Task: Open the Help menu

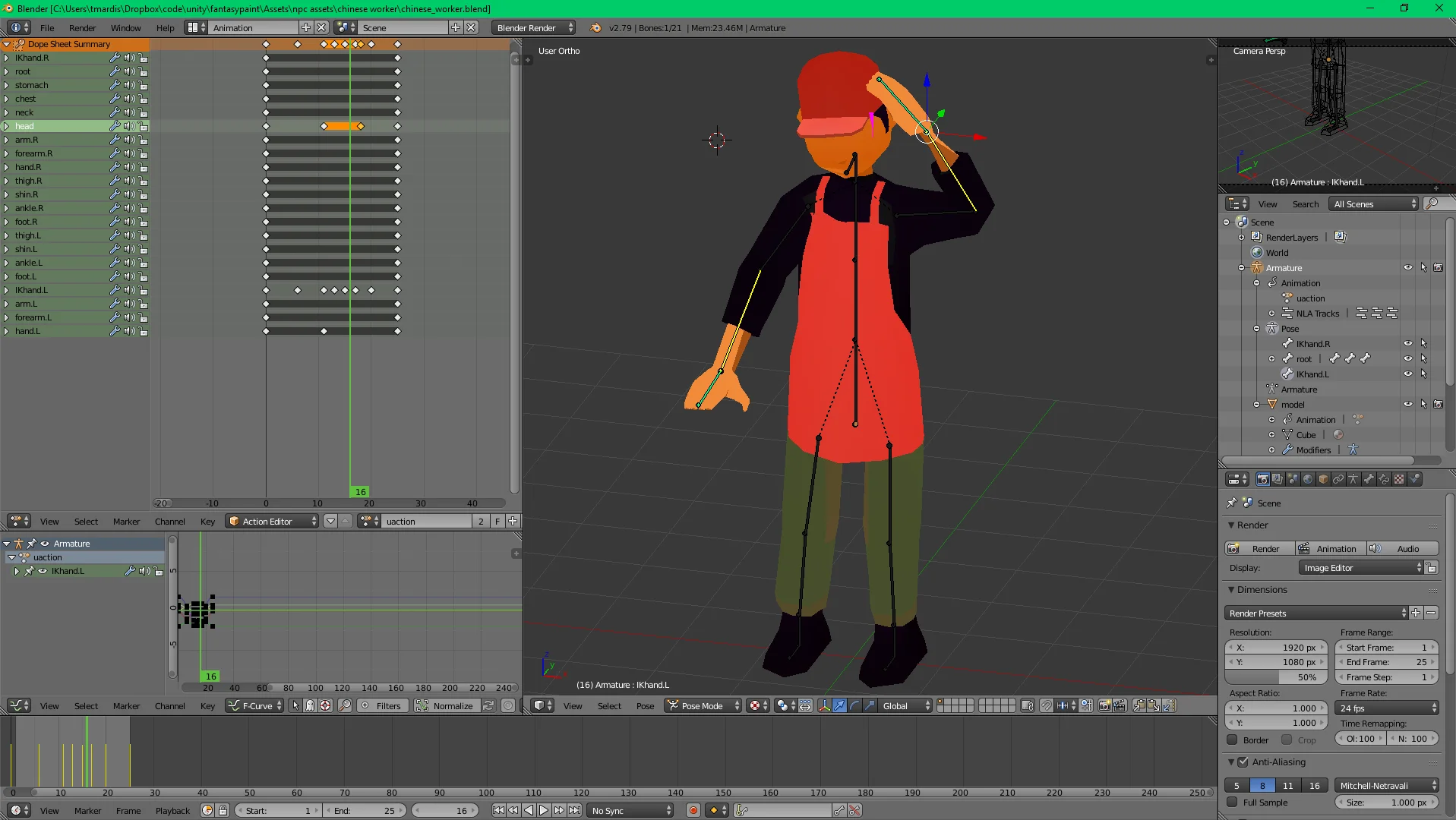Action: tap(165, 27)
